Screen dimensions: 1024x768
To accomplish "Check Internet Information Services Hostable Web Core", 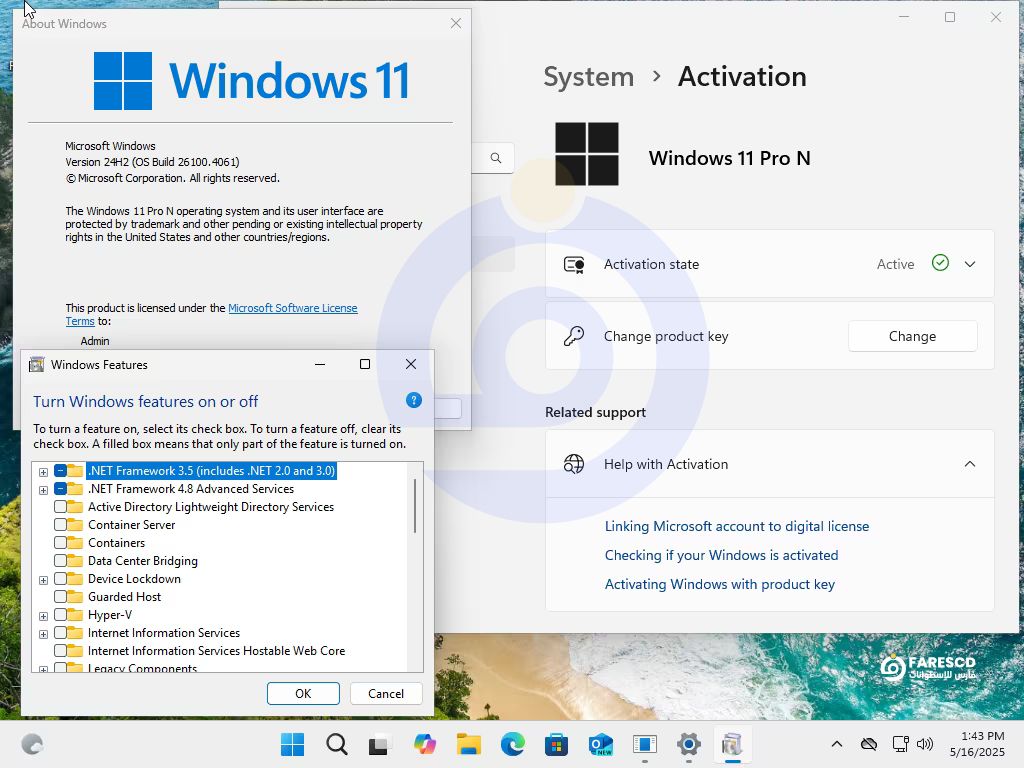I will pos(60,650).
